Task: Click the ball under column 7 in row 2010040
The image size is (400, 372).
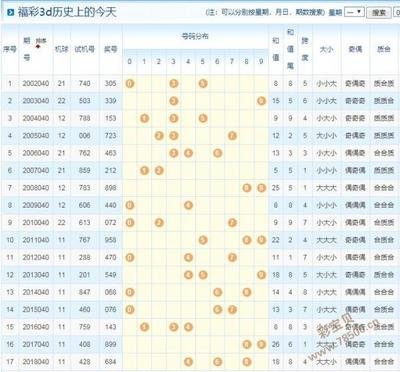Action: [x=232, y=222]
